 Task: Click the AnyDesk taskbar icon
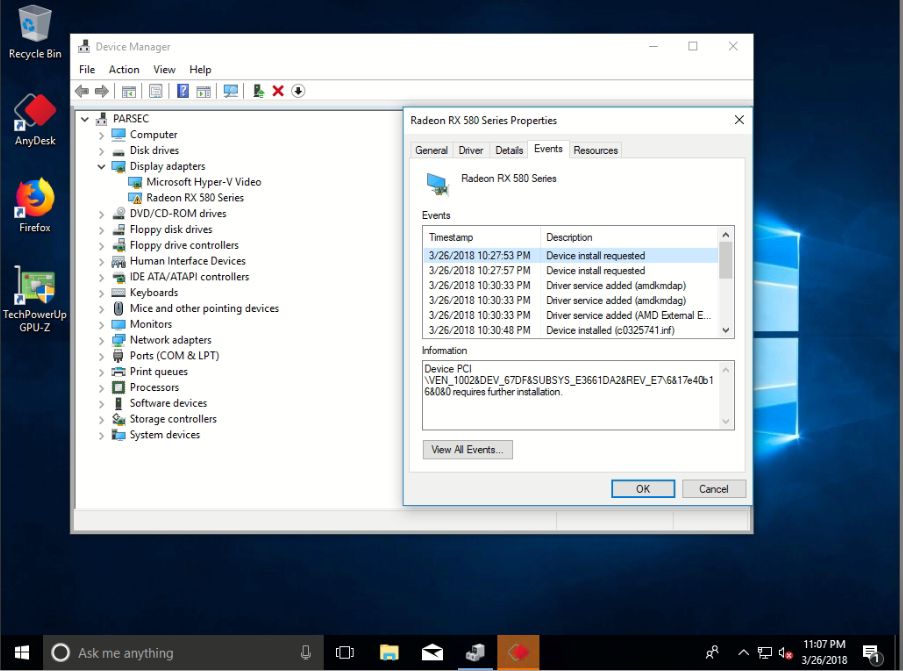coord(518,653)
